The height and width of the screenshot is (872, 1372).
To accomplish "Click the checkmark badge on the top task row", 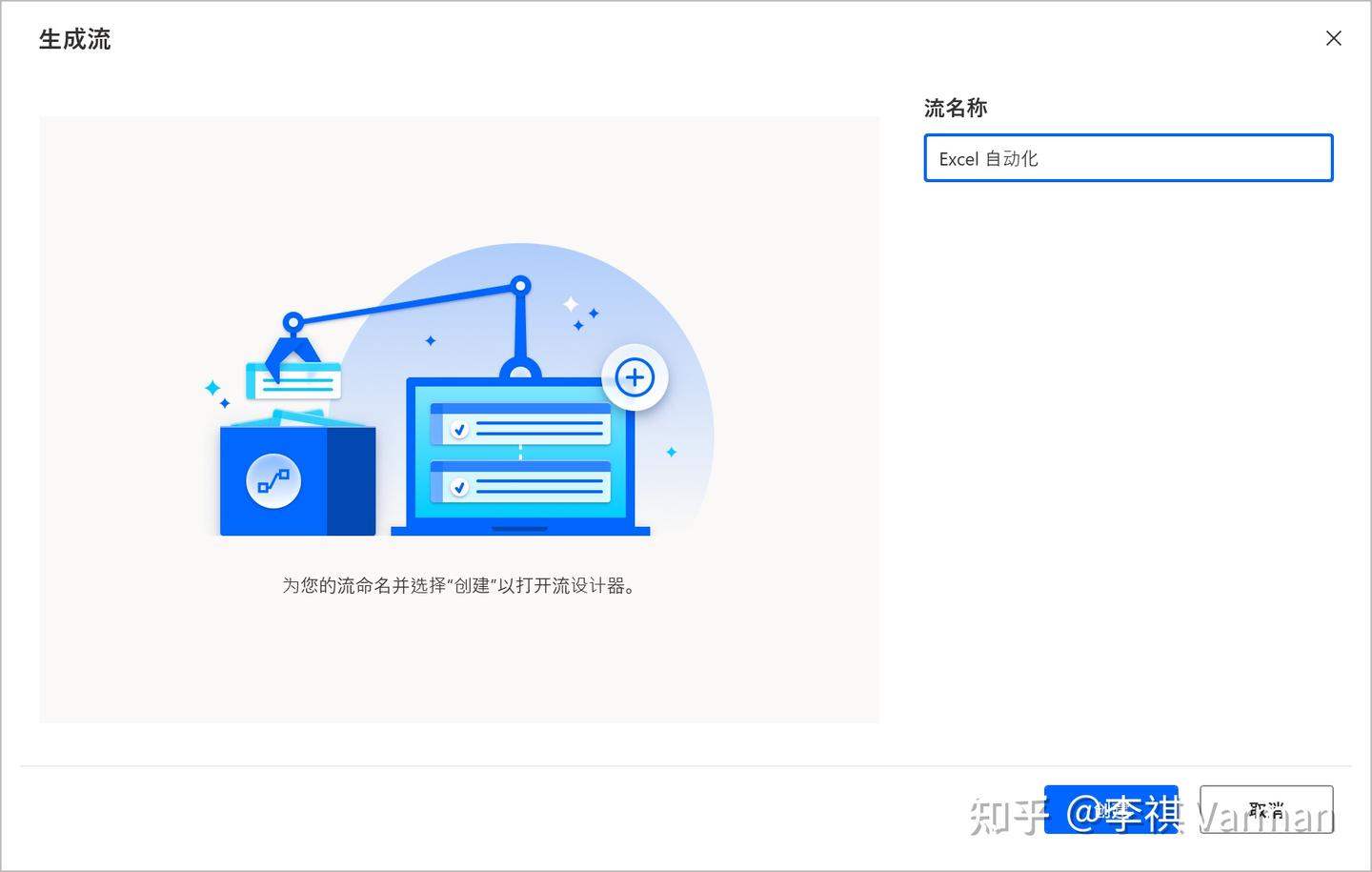I will 458,428.
